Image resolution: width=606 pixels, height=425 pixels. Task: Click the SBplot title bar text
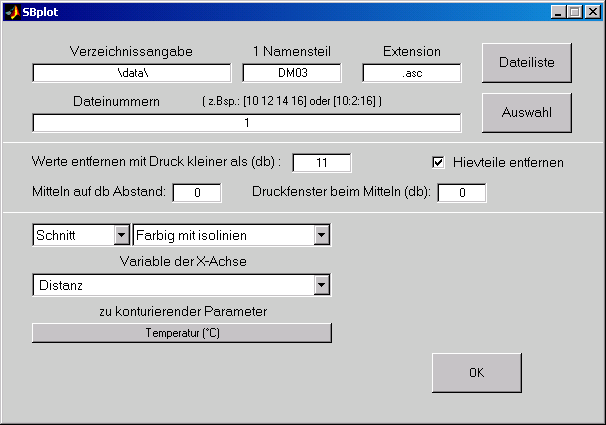tap(41, 11)
